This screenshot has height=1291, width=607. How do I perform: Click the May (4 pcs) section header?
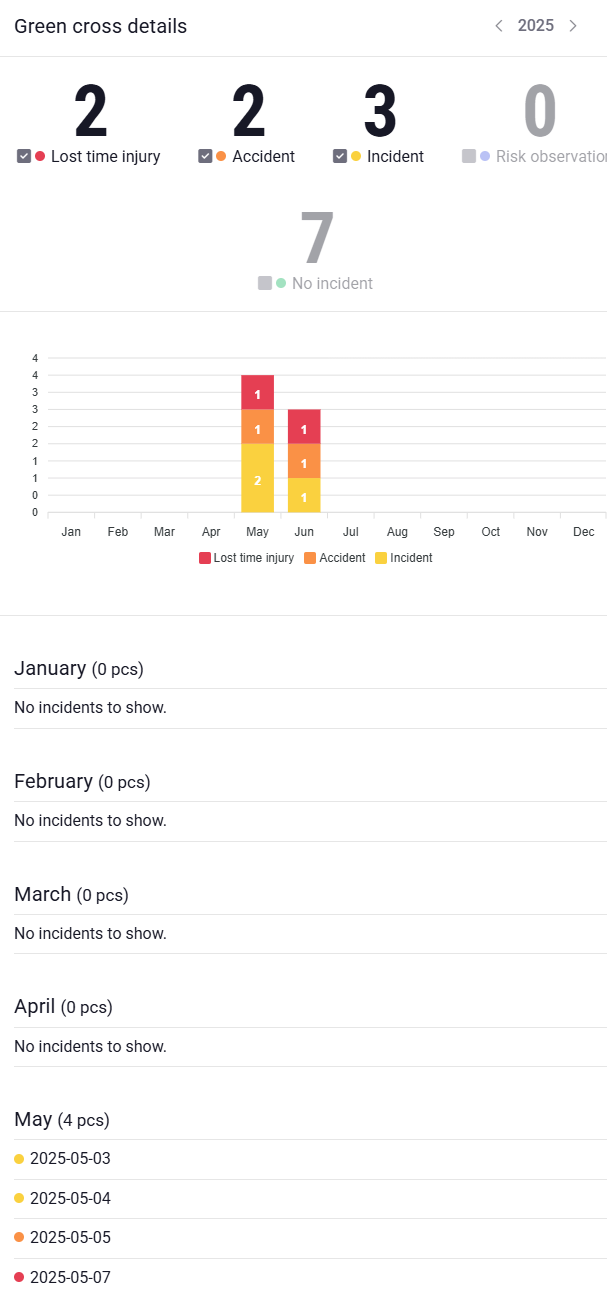62,1119
